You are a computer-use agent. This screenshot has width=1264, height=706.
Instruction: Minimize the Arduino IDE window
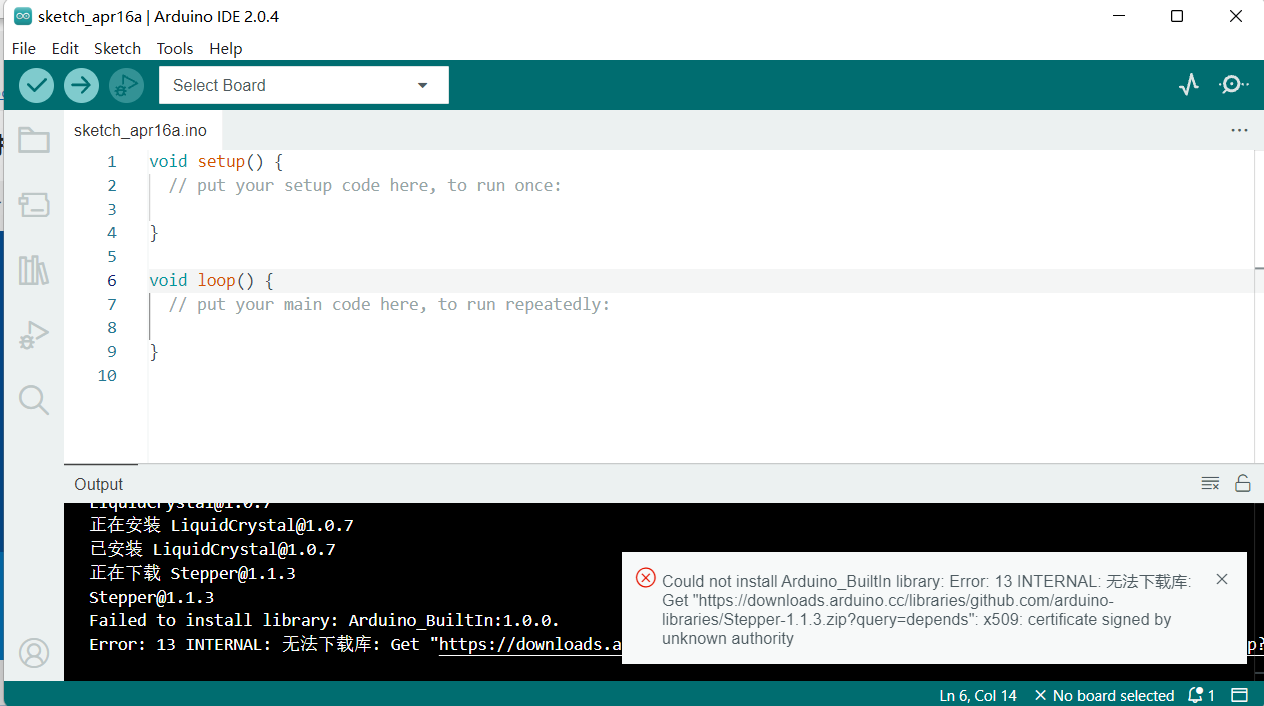click(1120, 16)
